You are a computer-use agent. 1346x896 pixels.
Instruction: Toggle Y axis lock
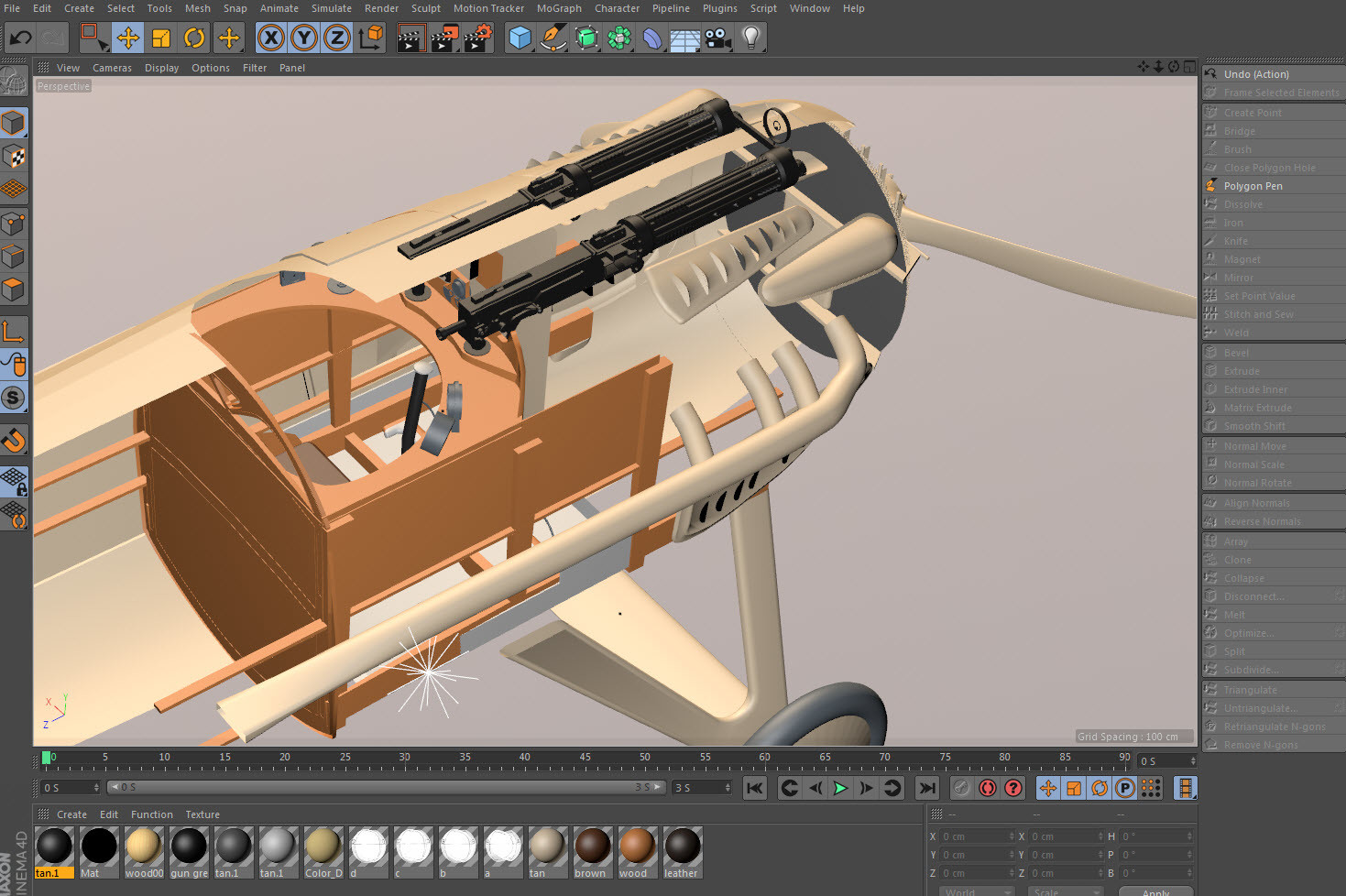pos(304,38)
